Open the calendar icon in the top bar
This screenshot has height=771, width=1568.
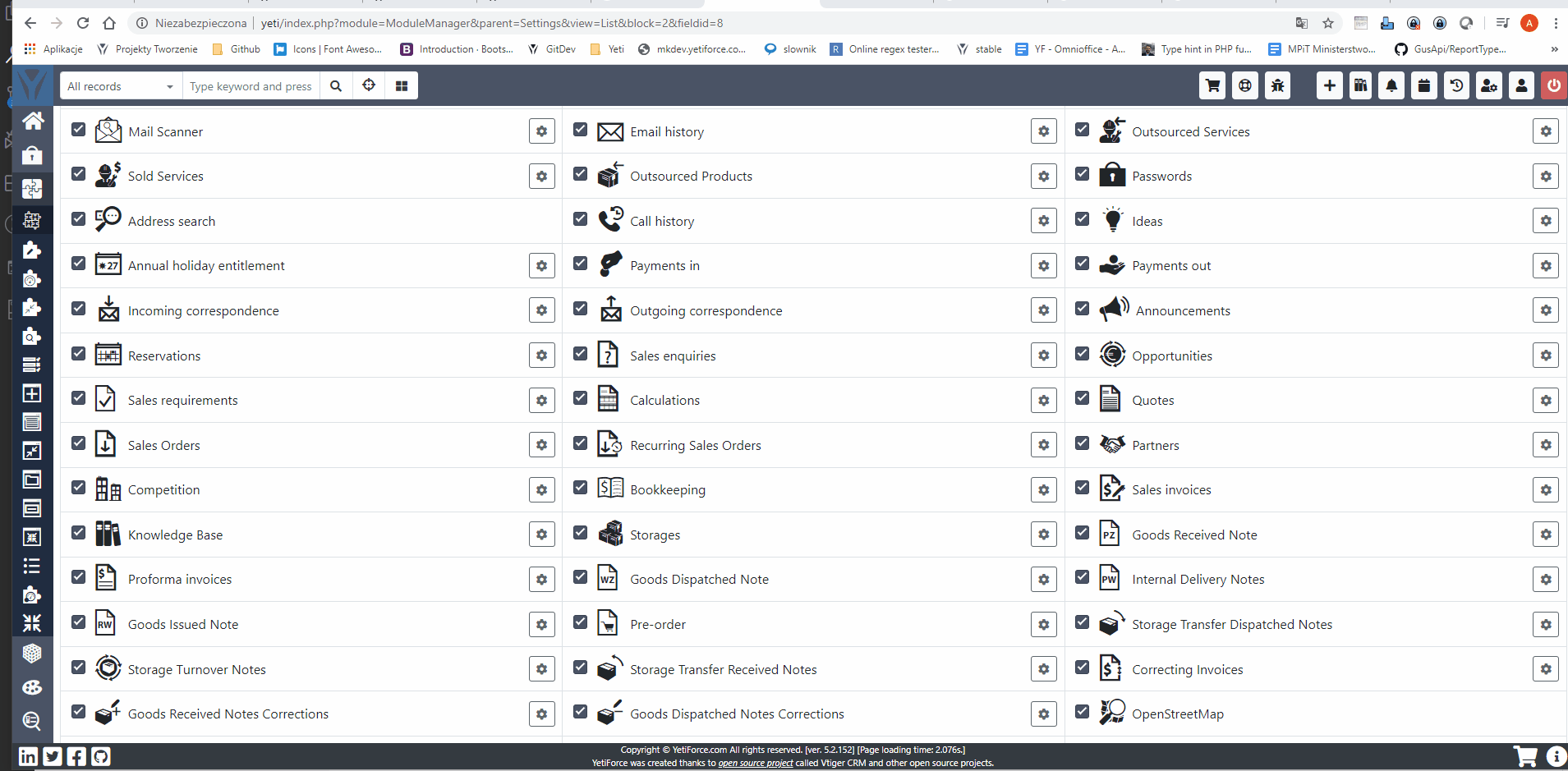(1424, 85)
